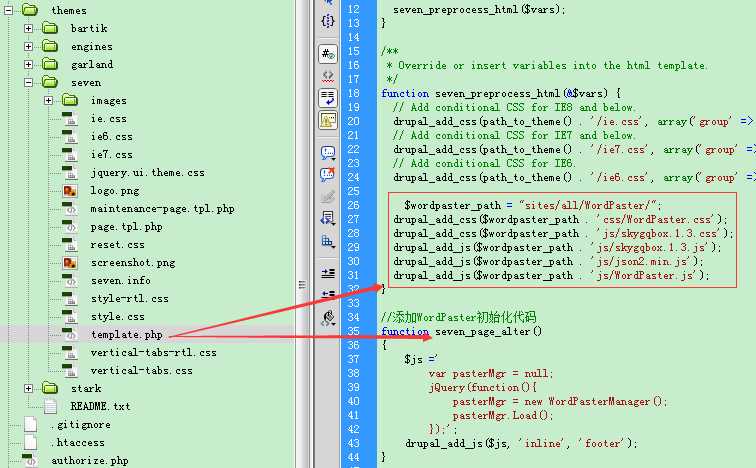Image resolution: width=756 pixels, height=468 pixels.
Task: Click the Remove Comment icon
Action: tap(328, 174)
